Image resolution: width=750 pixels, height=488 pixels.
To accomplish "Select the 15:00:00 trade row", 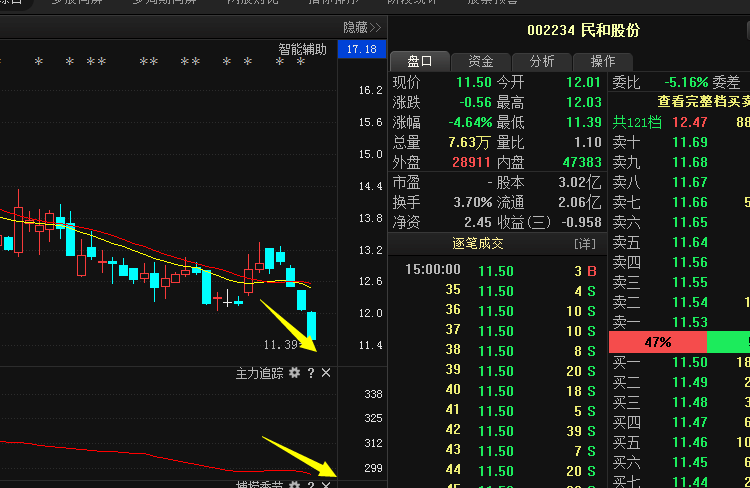I will click(497, 271).
